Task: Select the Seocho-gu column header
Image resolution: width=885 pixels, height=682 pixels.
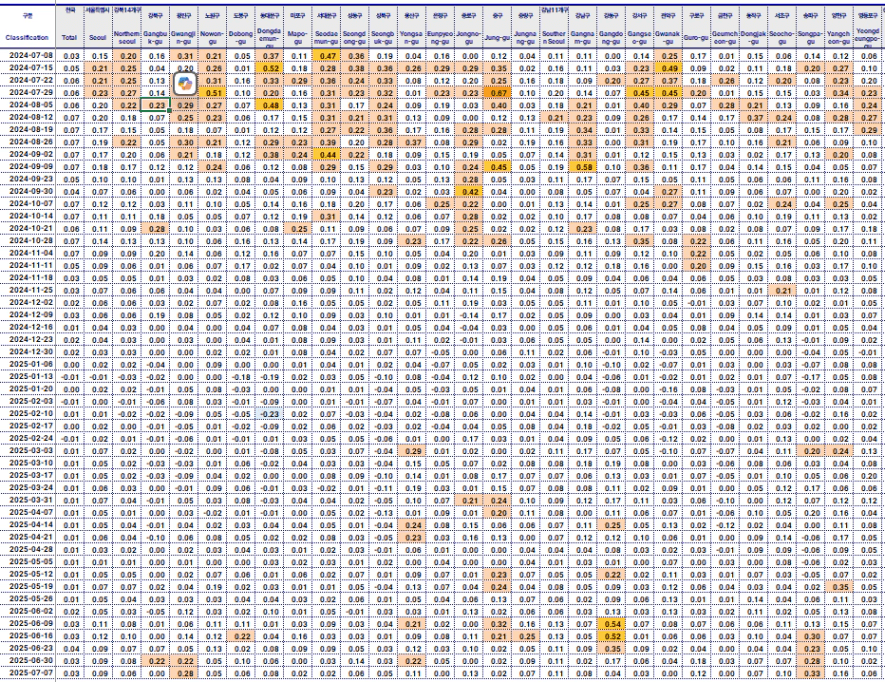Action: point(783,38)
